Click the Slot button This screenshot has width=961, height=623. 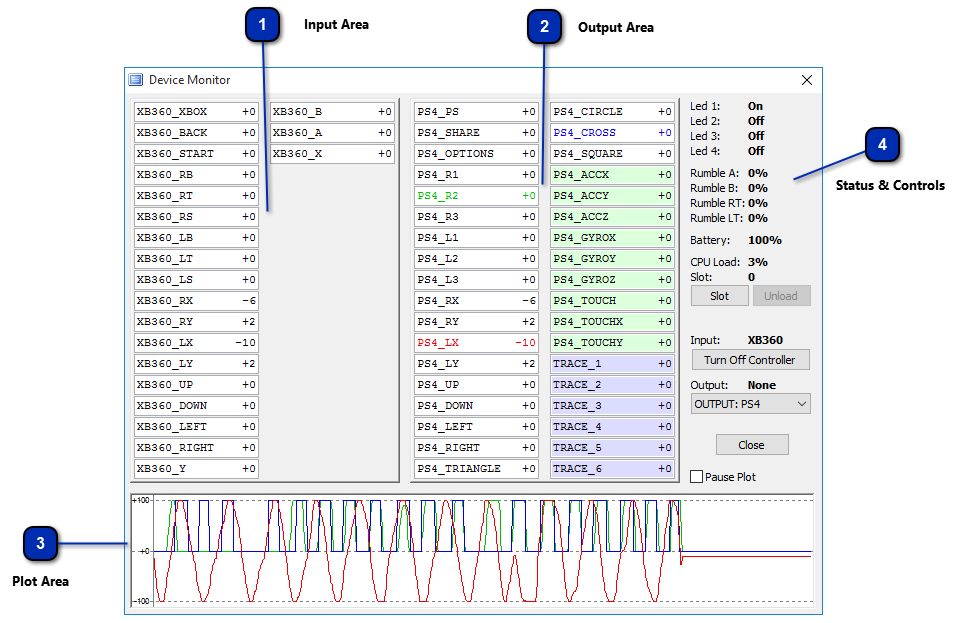(720, 296)
